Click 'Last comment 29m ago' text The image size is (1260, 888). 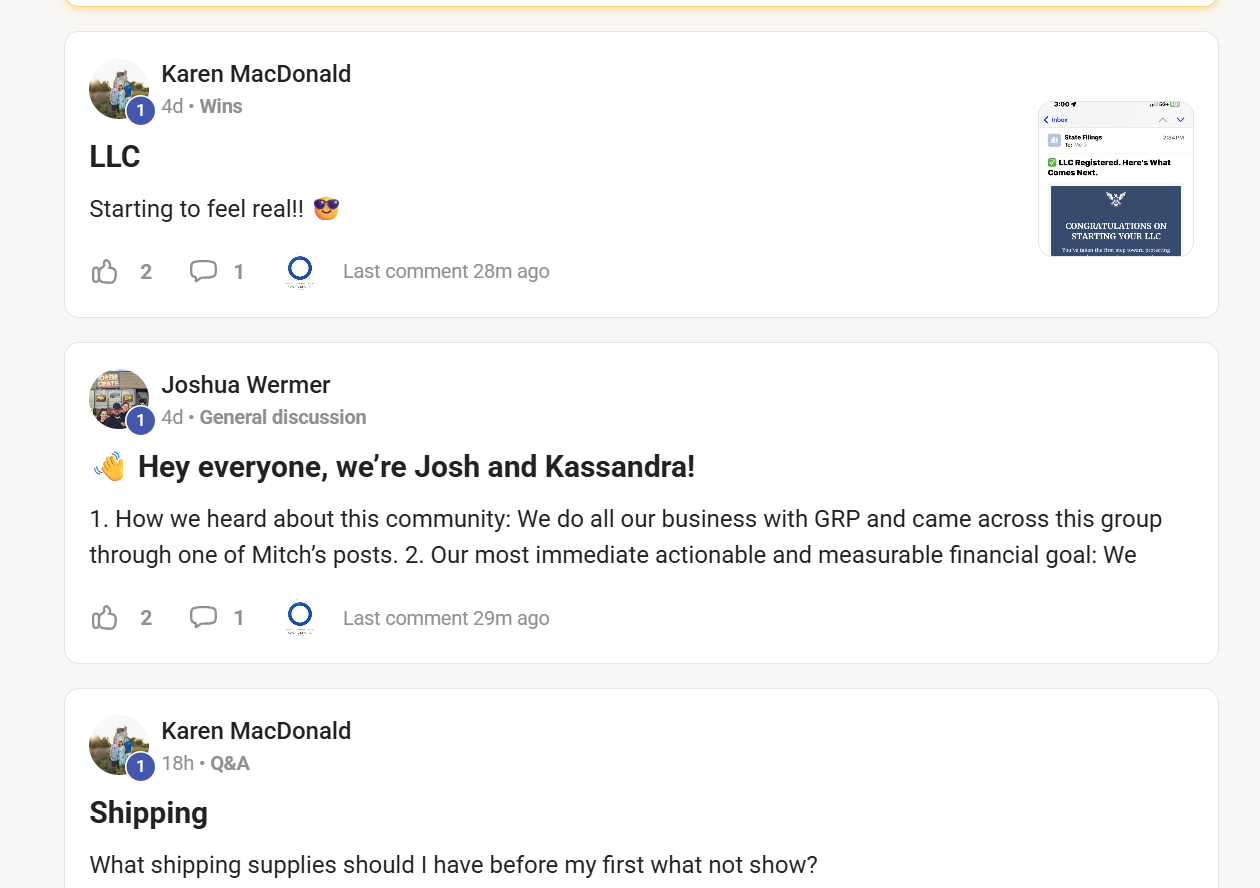pyautogui.click(x=446, y=618)
